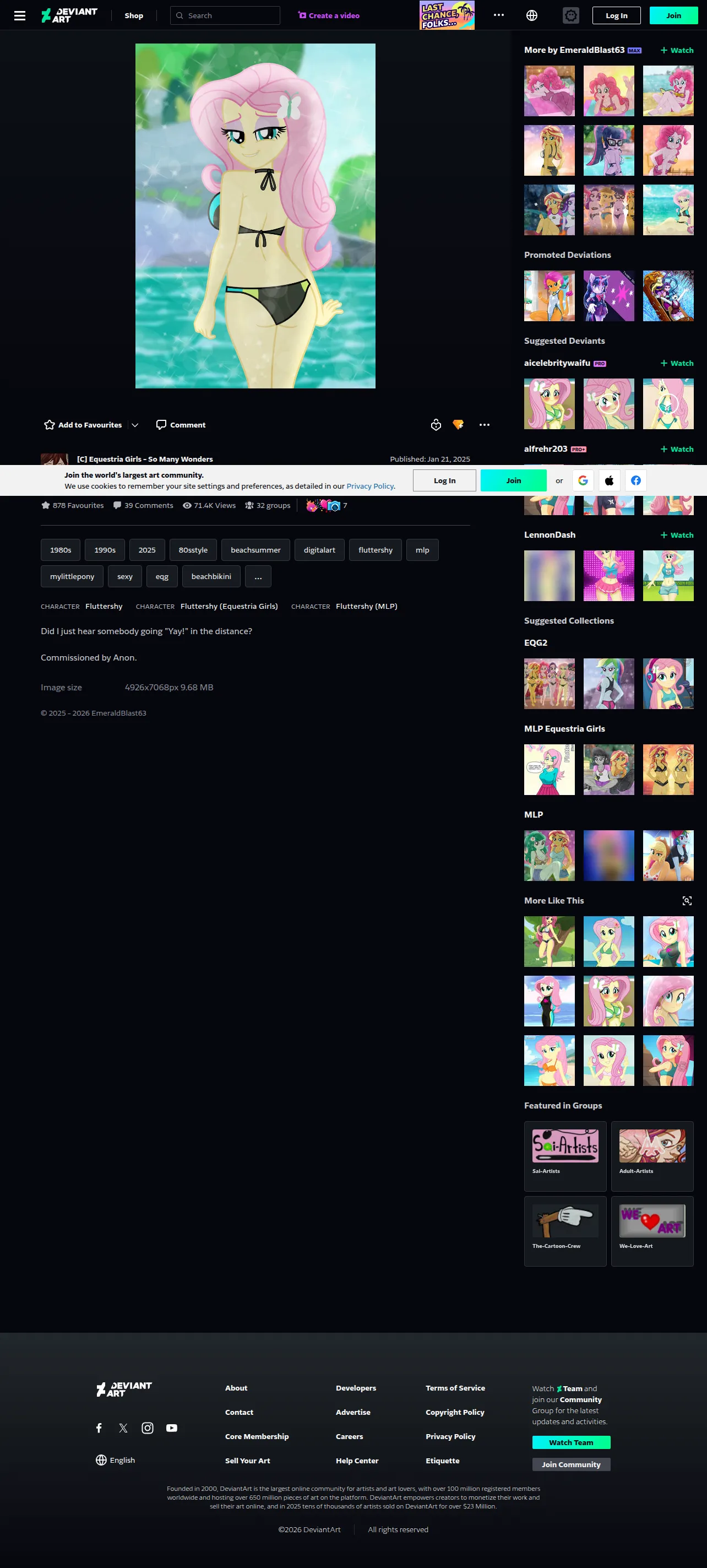Click the orange gem icon under the artwork
The height and width of the screenshot is (1568, 707).
pos(458,425)
